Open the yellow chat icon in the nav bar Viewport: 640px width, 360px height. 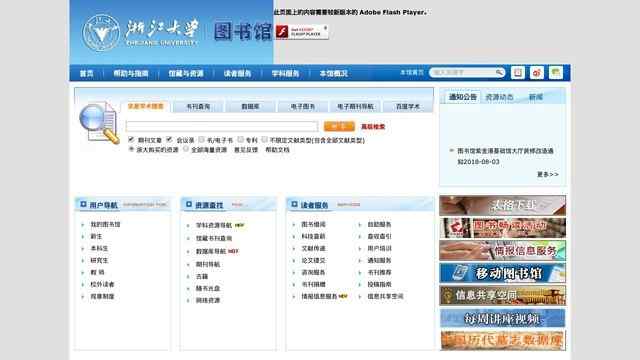click(x=556, y=73)
